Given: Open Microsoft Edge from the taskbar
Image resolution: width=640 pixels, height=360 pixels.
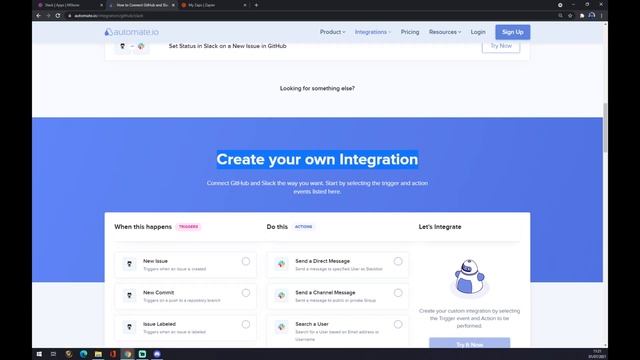Looking at the screenshot, I should click(x=83, y=354).
